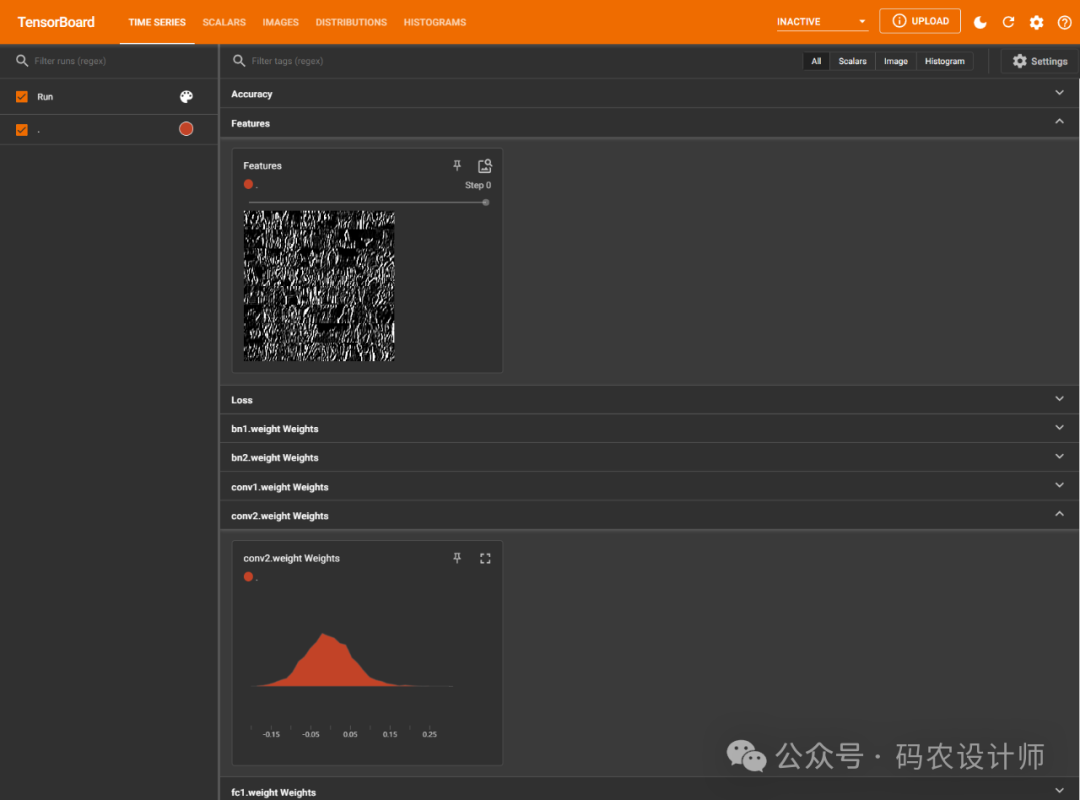1080x800 pixels.
Task: Open the INACTIVE plugins dropdown
Action: coord(822,22)
